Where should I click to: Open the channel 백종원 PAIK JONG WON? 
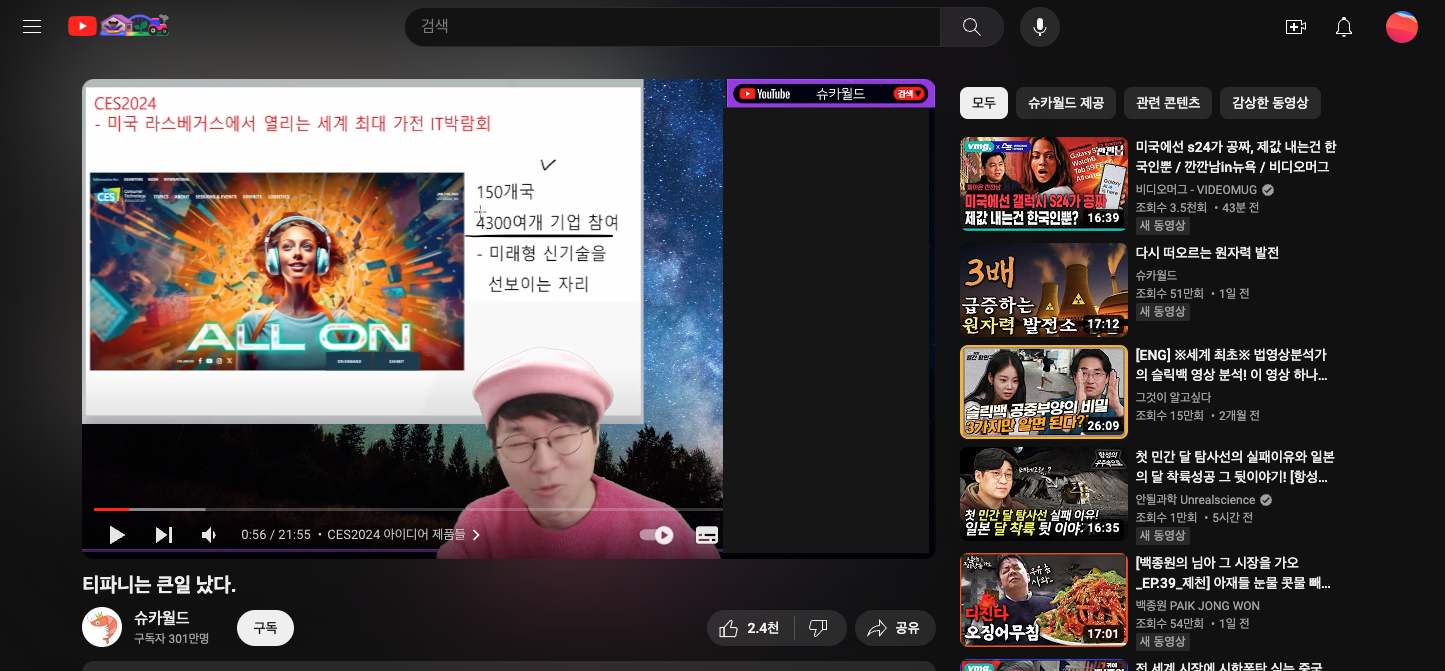[x=1197, y=605]
